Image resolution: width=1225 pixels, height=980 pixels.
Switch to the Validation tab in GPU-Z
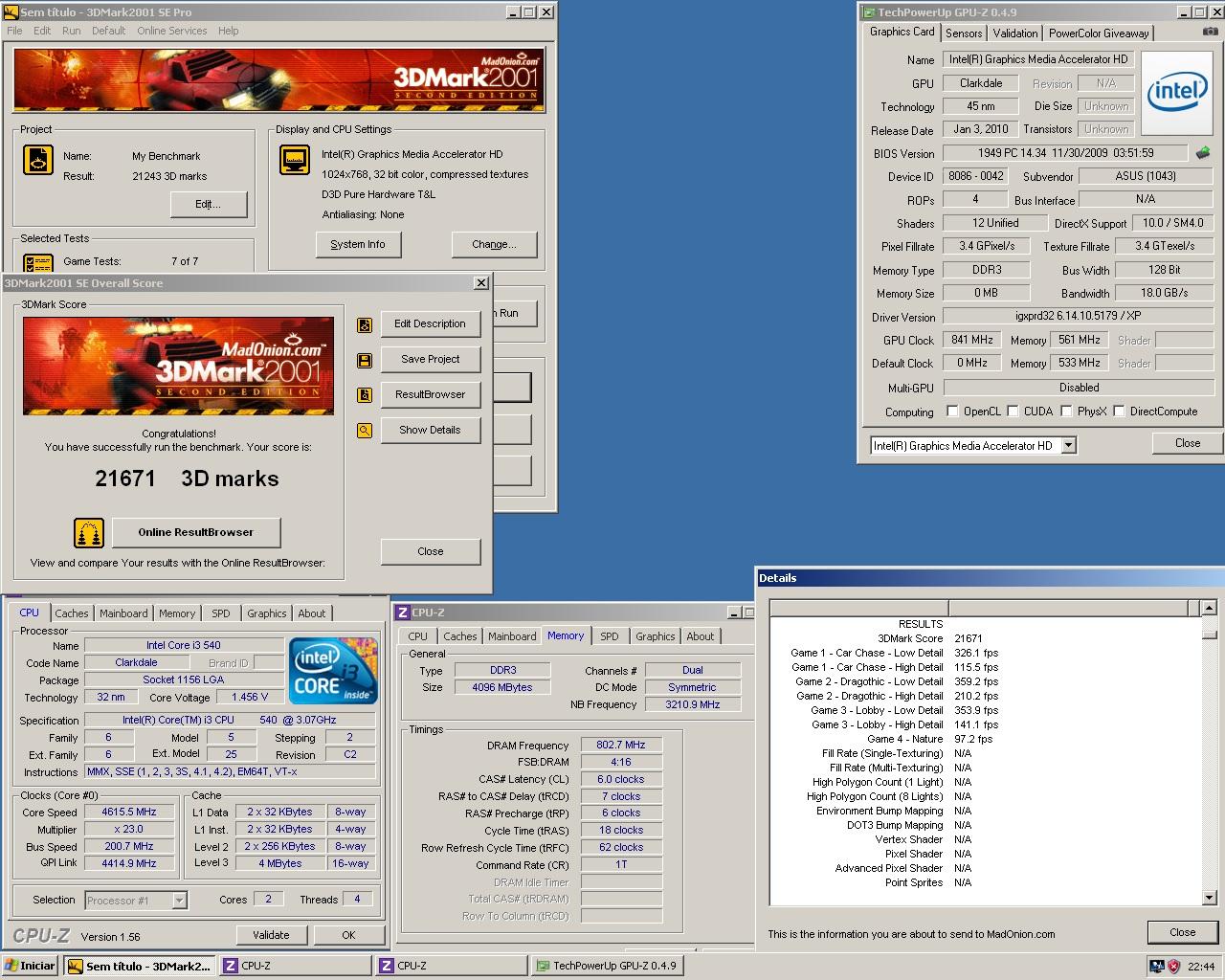pos(1014,33)
